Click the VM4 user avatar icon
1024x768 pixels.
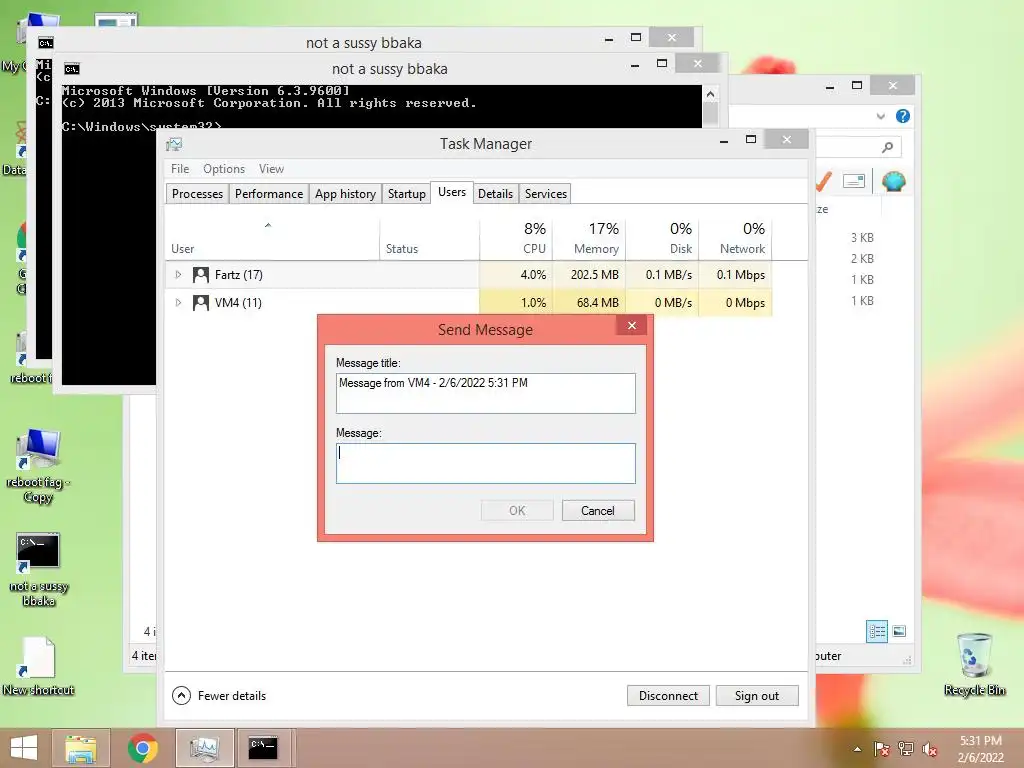[200, 303]
